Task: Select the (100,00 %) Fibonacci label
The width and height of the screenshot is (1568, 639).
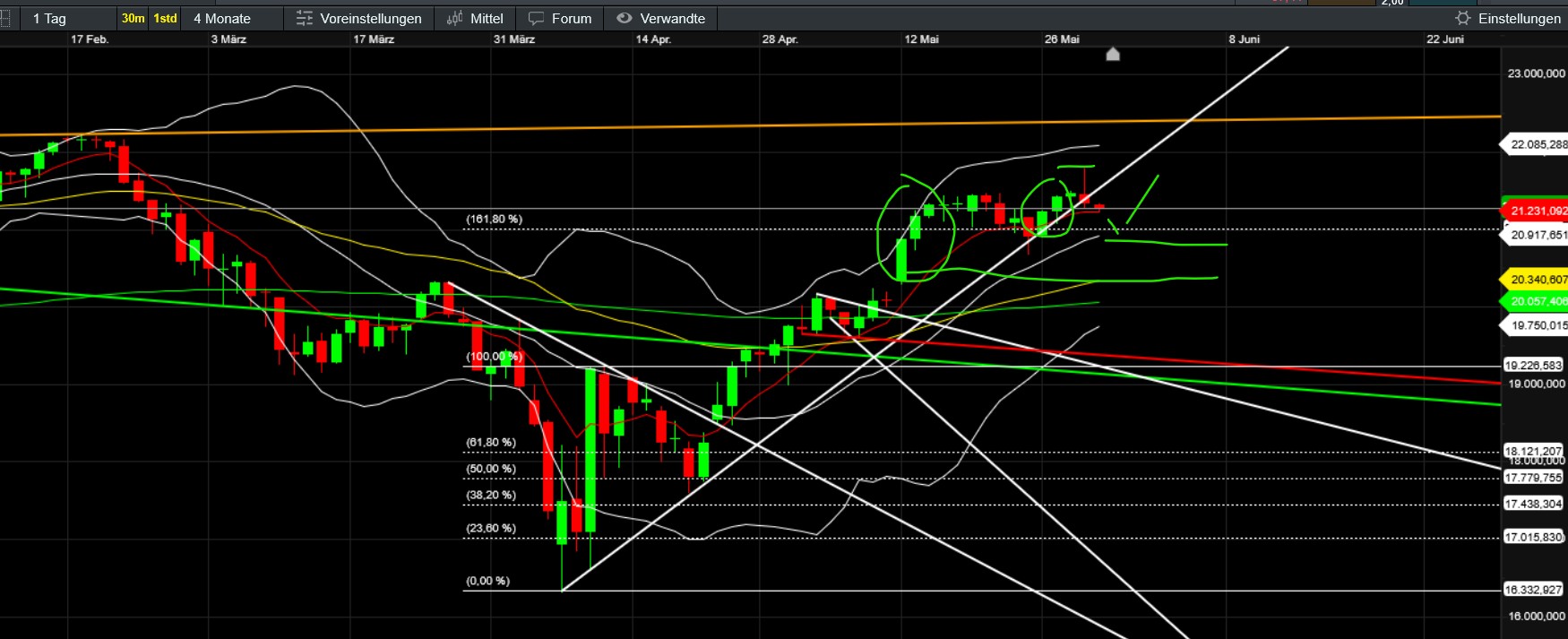Action: (x=494, y=357)
